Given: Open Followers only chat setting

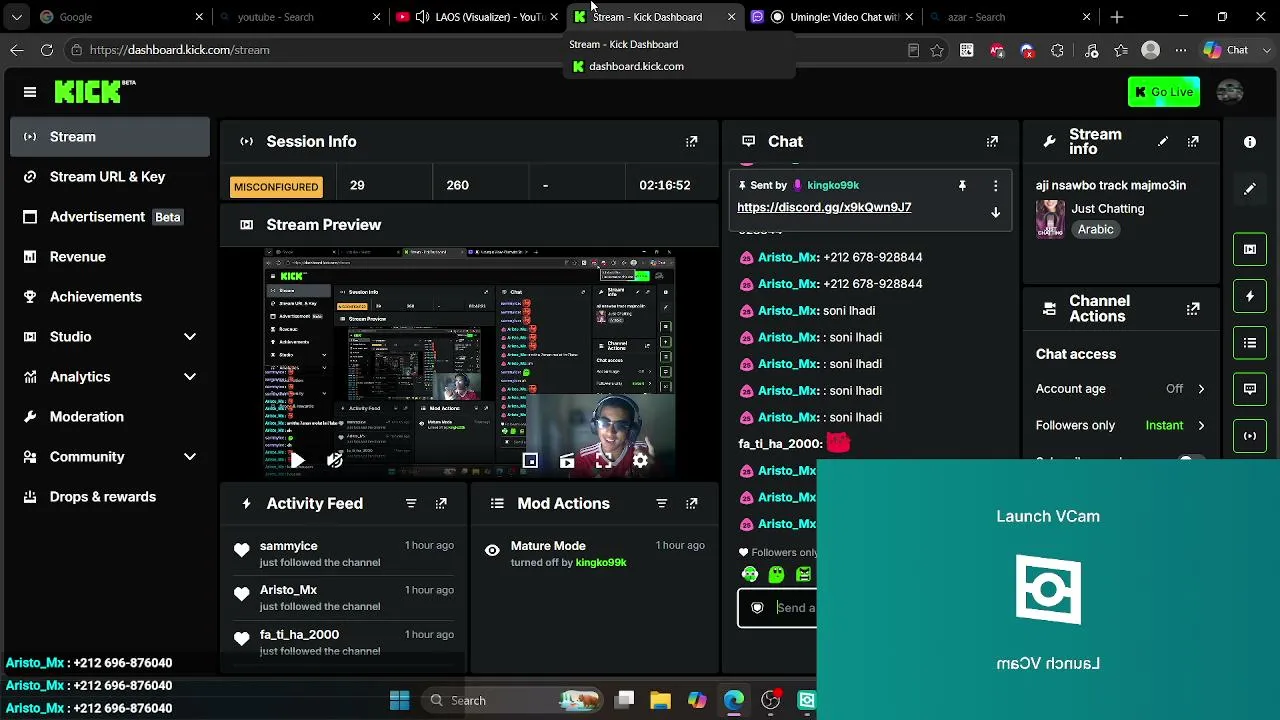Looking at the screenshot, I should click(1121, 426).
